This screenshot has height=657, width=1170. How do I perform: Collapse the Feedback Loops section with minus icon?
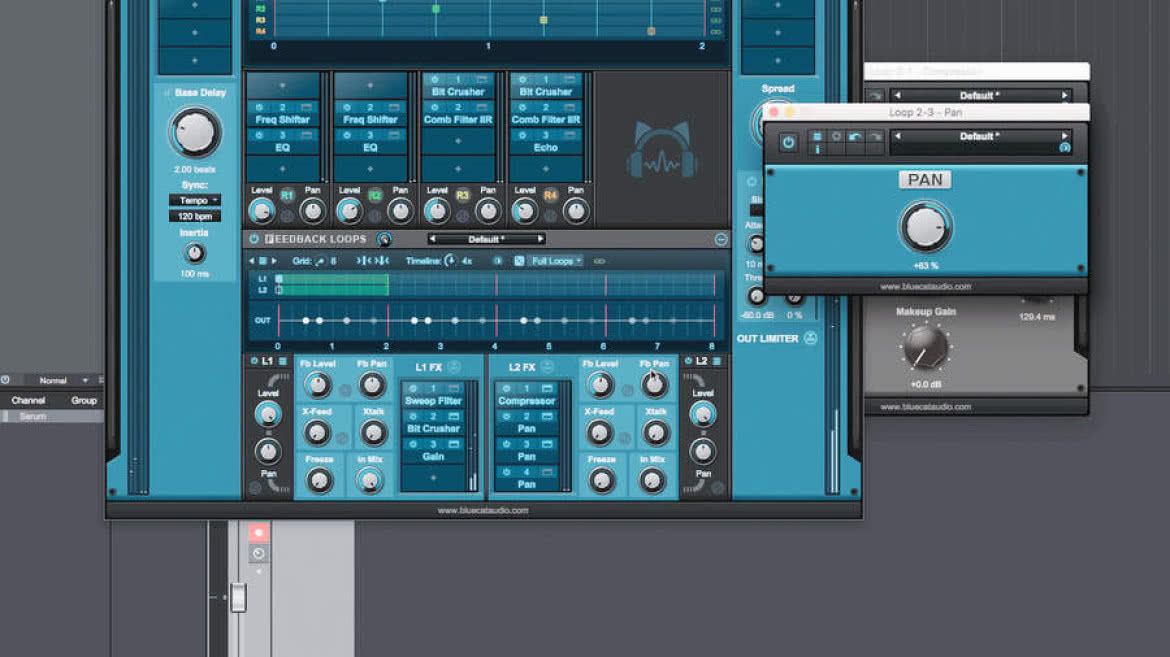click(721, 240)
